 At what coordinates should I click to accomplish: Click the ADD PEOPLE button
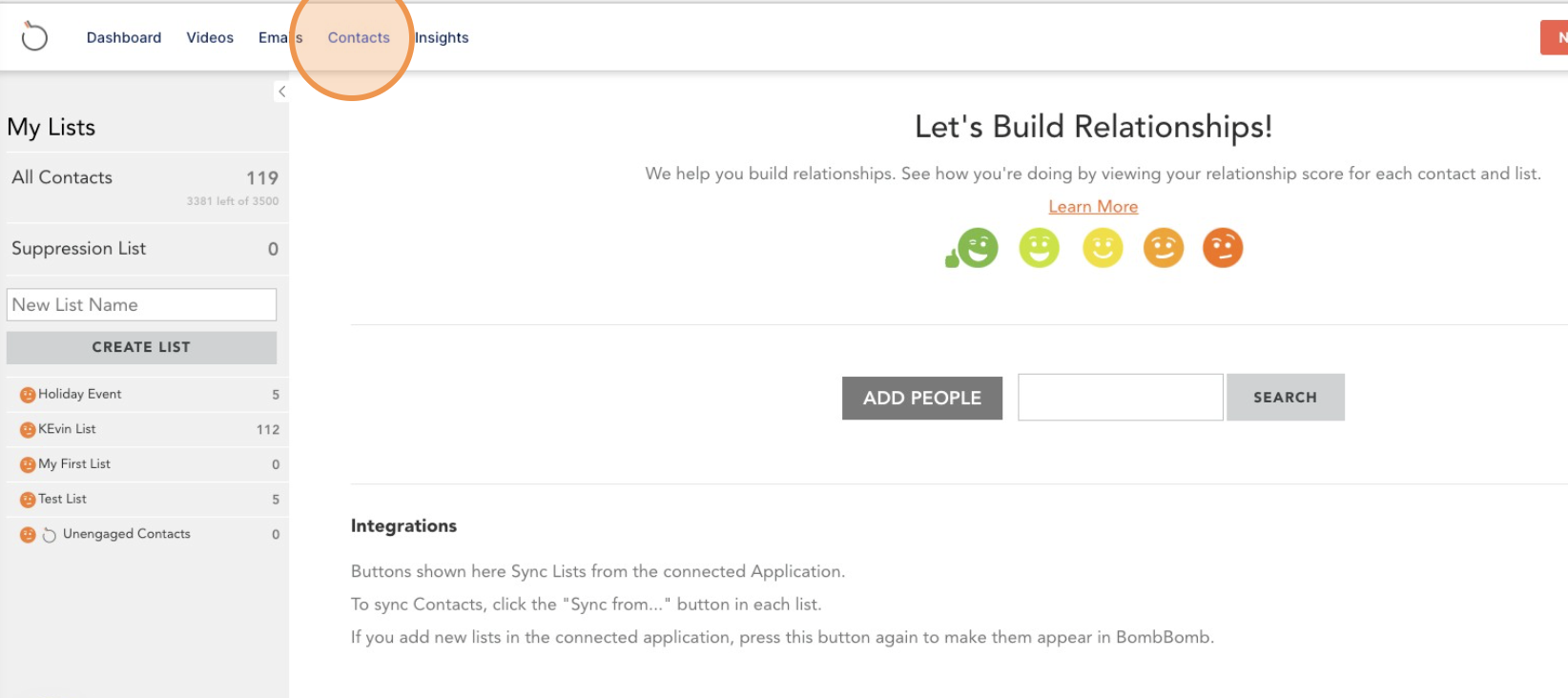pyautogui.click(x=922, y=398)
